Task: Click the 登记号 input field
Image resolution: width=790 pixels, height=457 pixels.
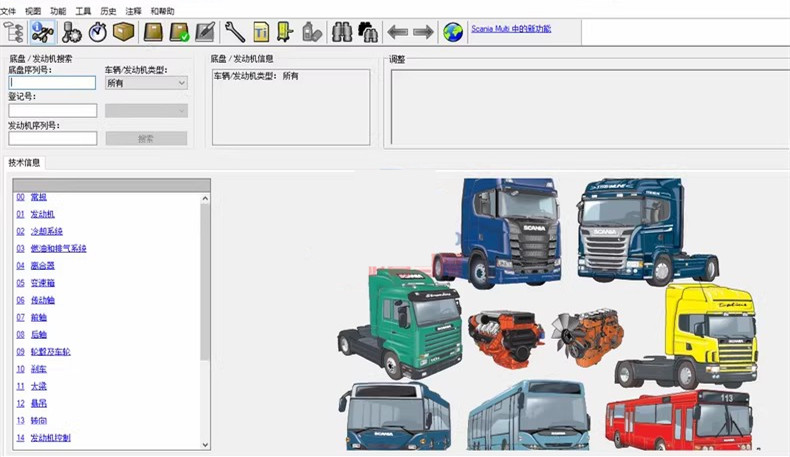Action: coord(52,110)
